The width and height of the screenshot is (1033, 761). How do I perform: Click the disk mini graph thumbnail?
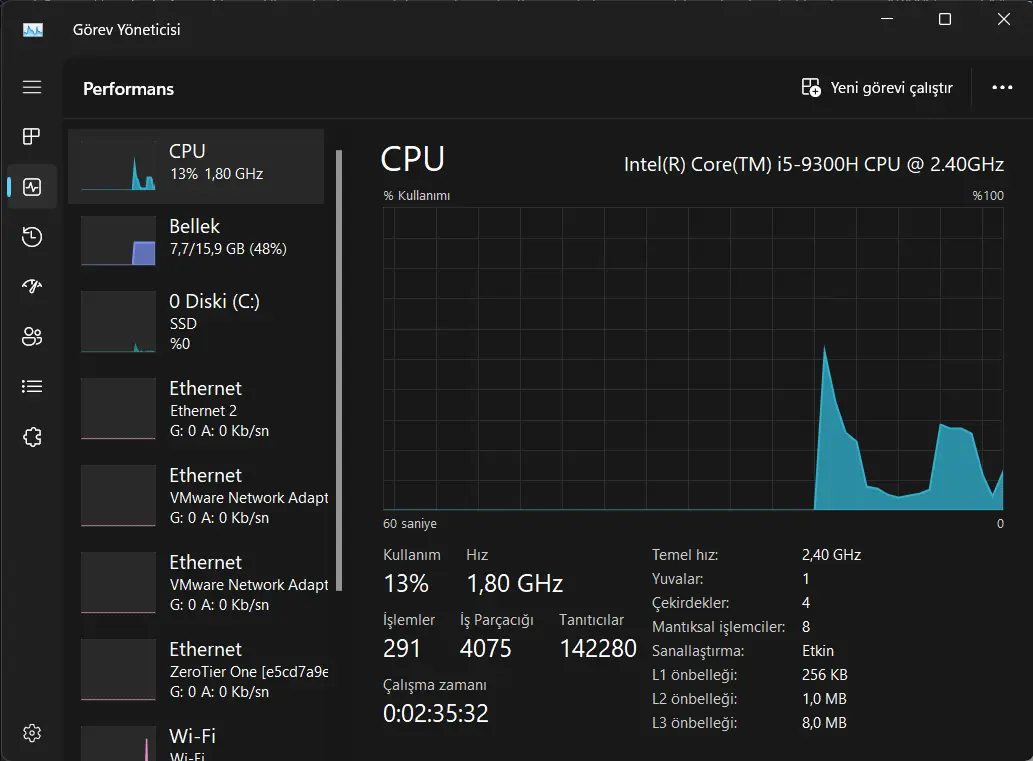(x=119, y=322)
